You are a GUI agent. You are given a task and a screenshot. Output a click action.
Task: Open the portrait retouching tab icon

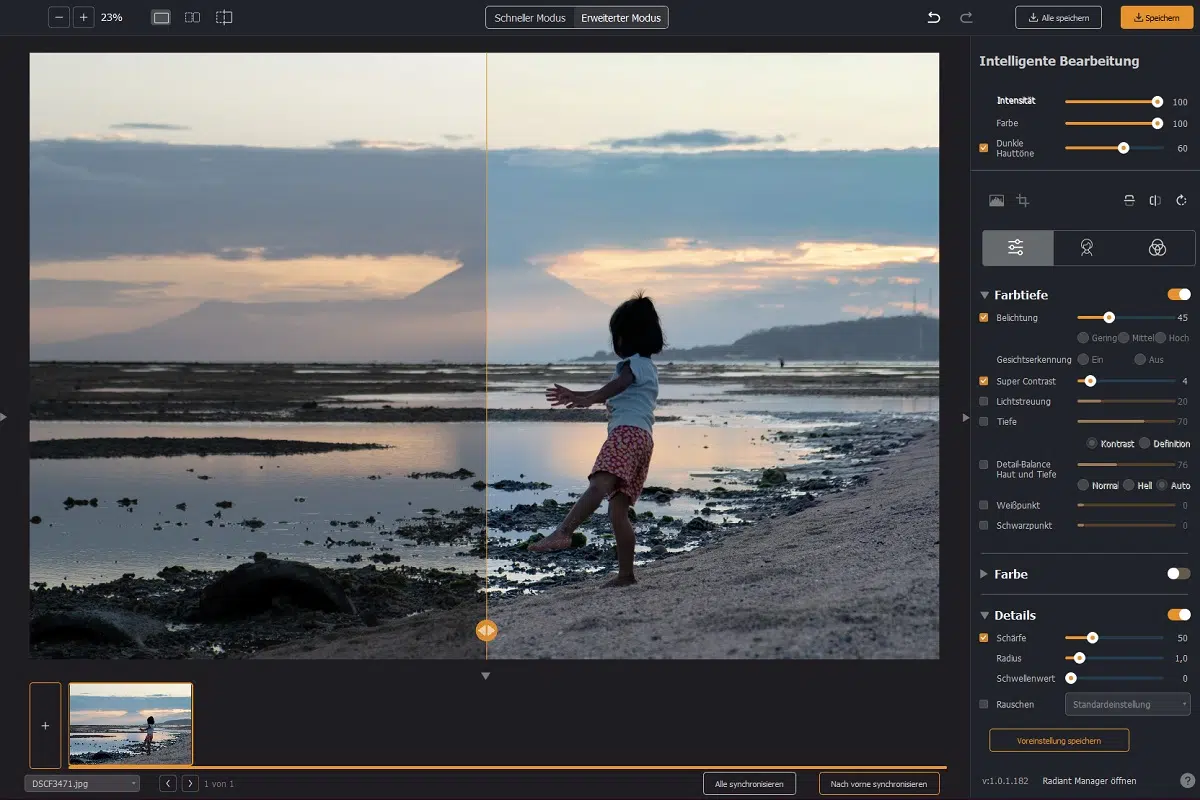pos(1086,248)
